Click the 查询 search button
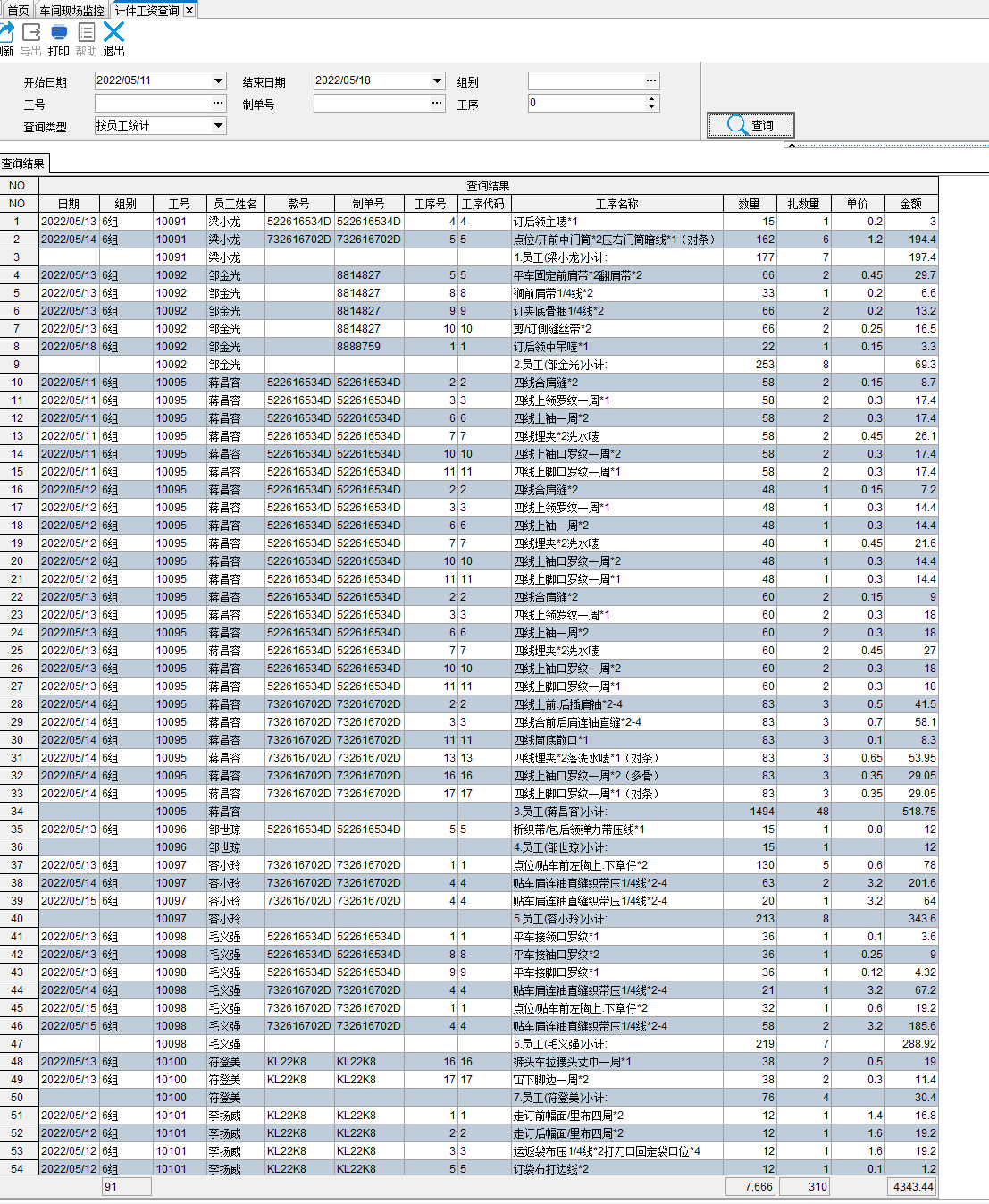Image resolution: width=989 pixels, height=1204 pixels. (750, 125)
